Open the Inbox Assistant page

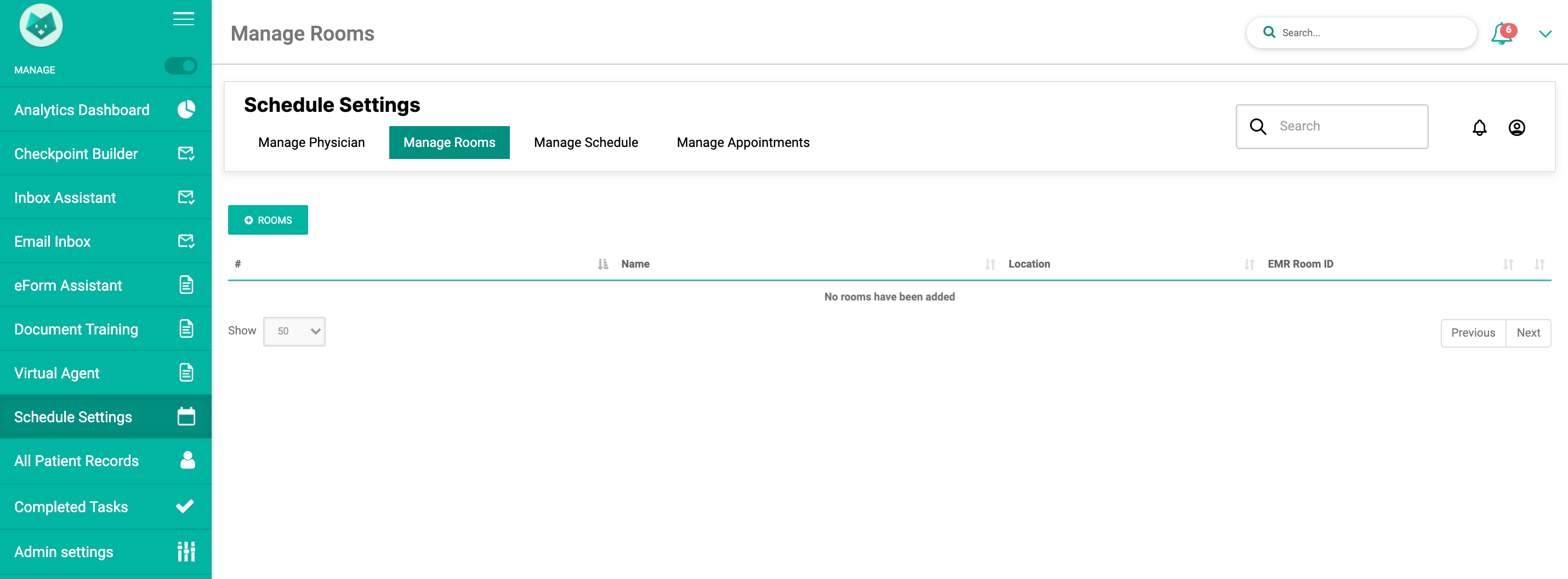[106, 197]
